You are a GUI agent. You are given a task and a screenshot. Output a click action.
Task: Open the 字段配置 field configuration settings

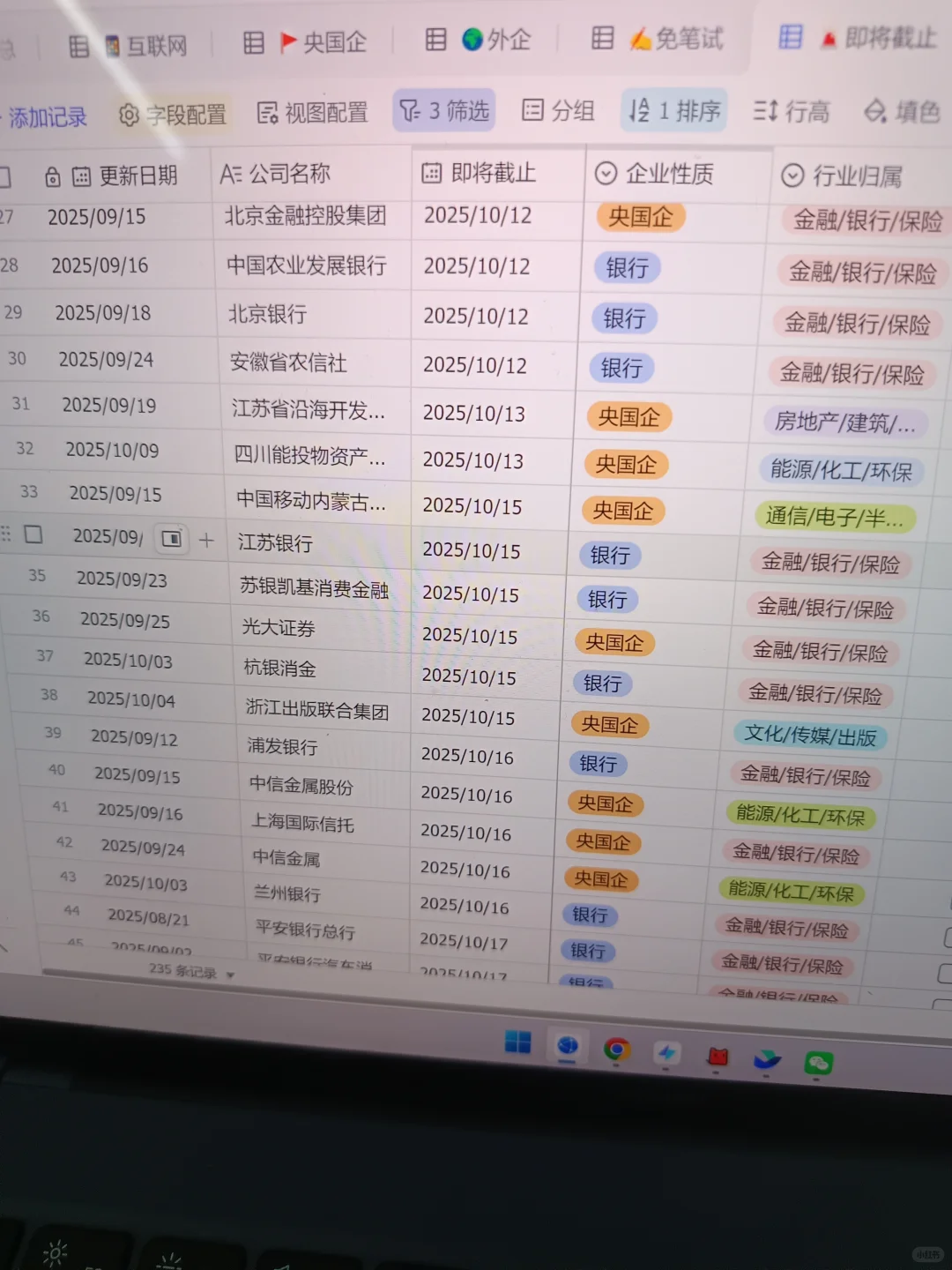click(x=173, y=114)
